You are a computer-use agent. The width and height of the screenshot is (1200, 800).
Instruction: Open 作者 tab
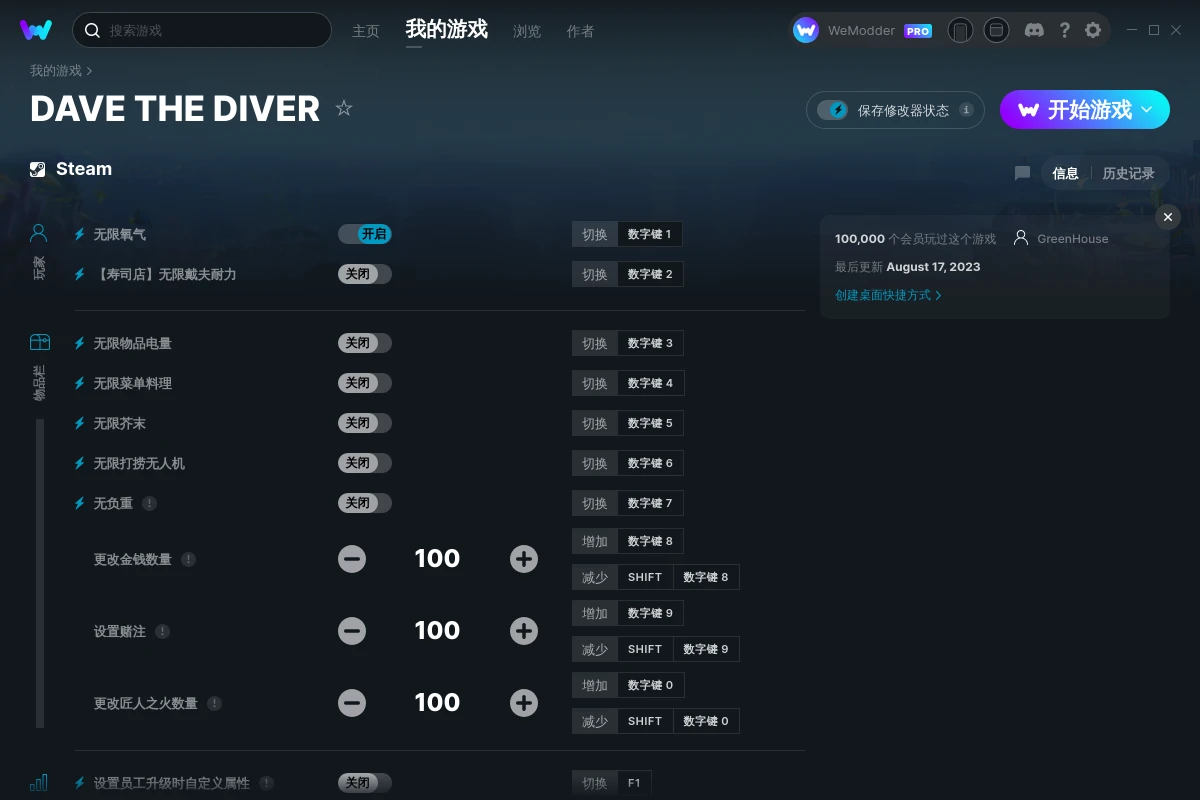pyautogui.click(x=580, y=31)
